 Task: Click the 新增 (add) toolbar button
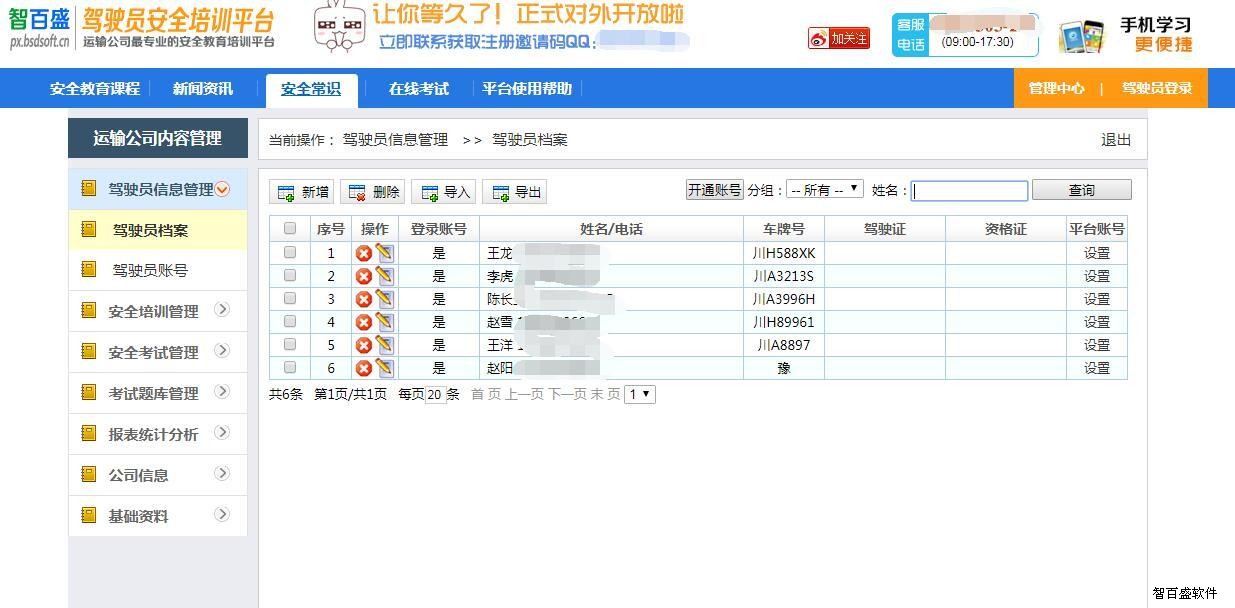pos(302,192)
